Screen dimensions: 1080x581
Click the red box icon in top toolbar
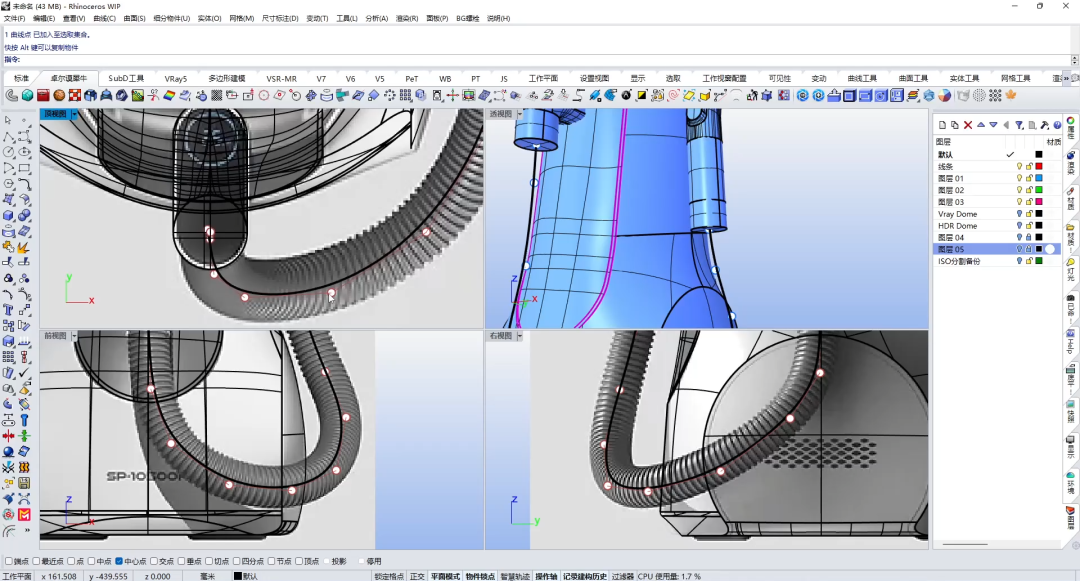click(43, 96)
